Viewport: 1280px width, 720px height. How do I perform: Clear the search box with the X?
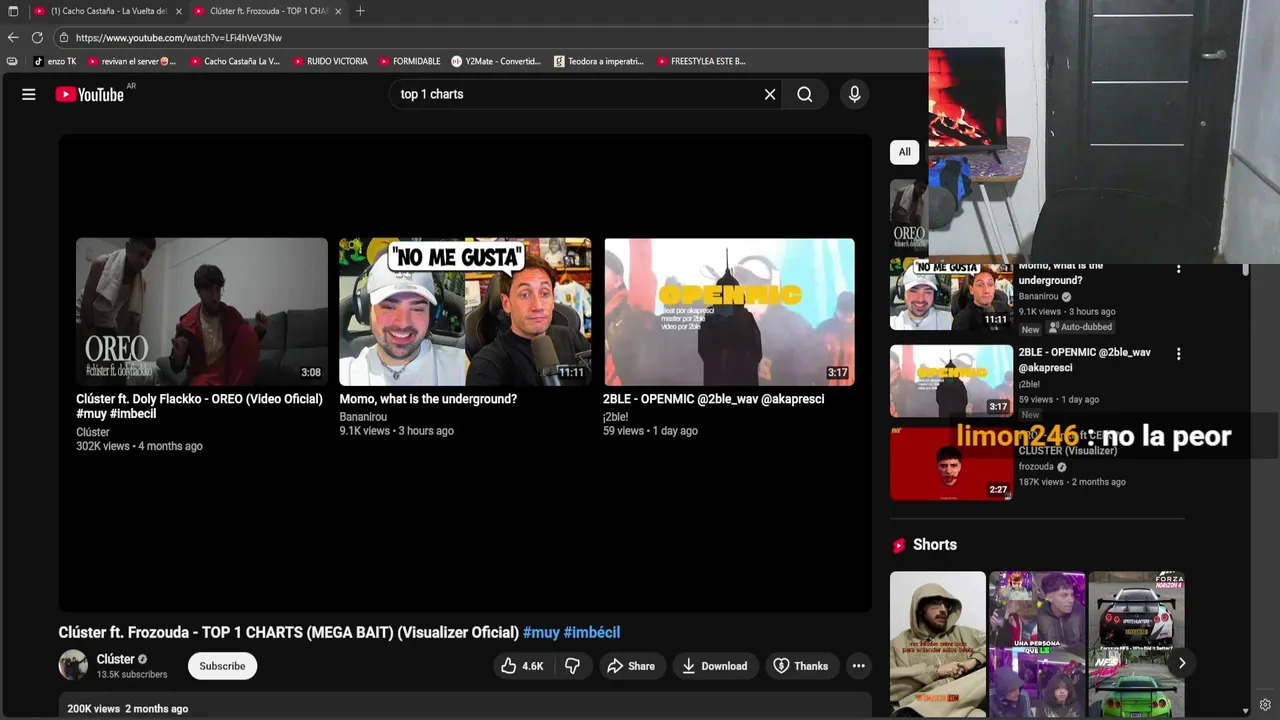tap(770, 94)
